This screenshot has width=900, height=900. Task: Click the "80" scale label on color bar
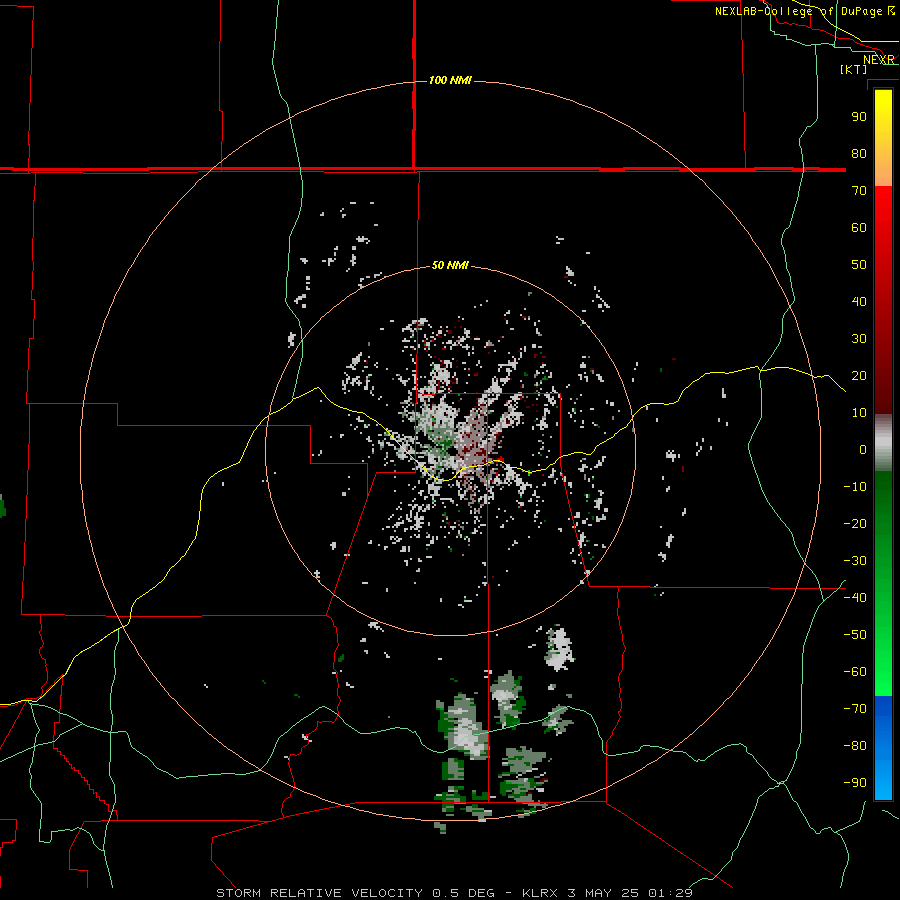[859, 153]
